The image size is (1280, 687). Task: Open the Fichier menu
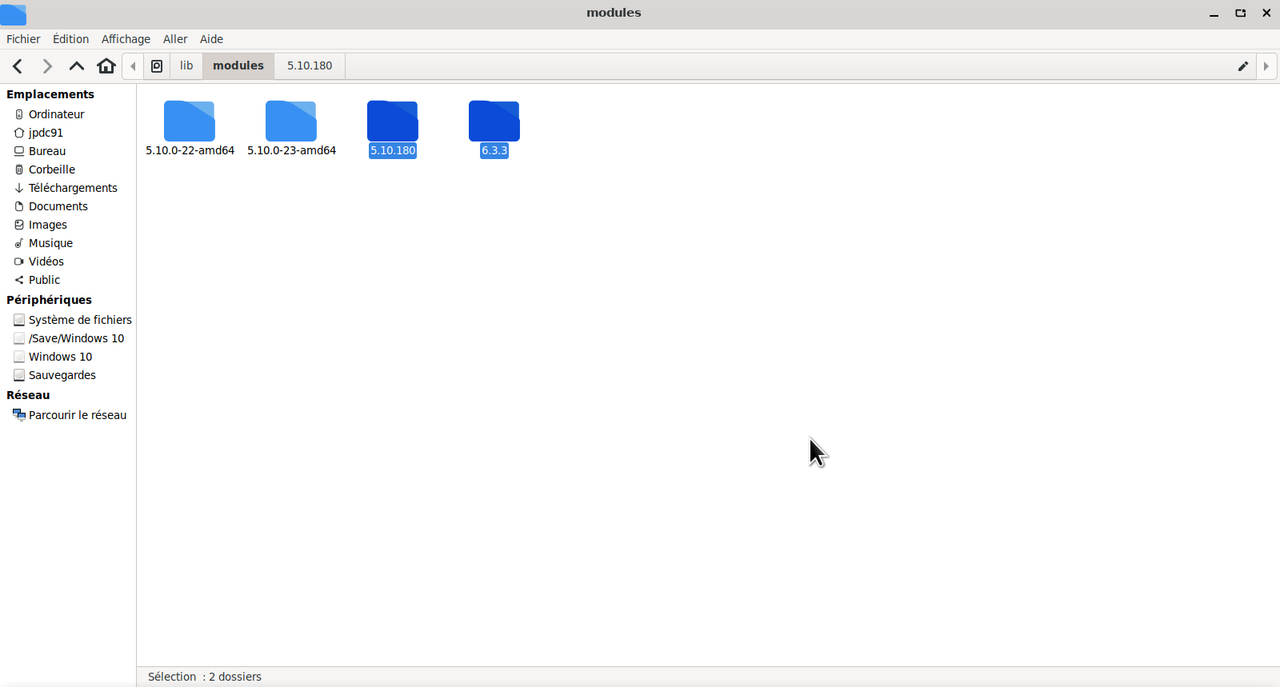tap(23, 39)
